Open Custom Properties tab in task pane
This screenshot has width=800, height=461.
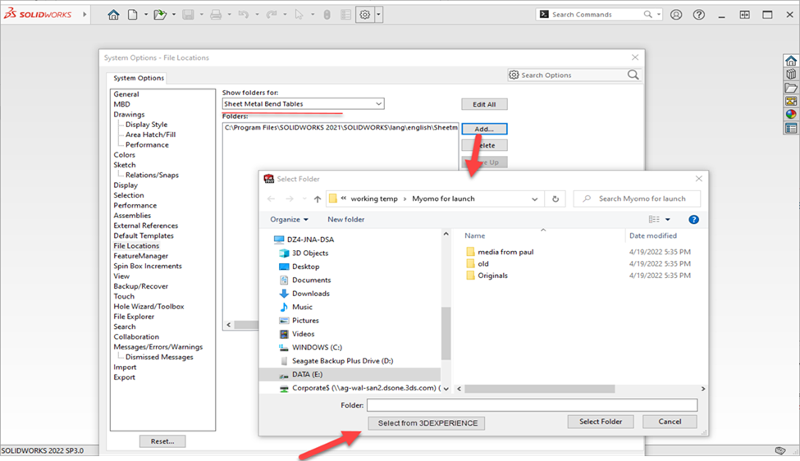point(791,127)
